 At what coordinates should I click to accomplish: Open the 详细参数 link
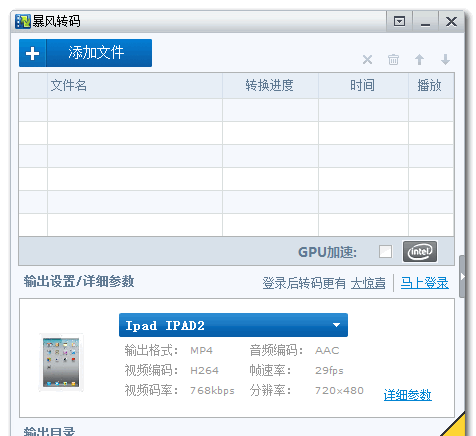click(x=408, y=395)
